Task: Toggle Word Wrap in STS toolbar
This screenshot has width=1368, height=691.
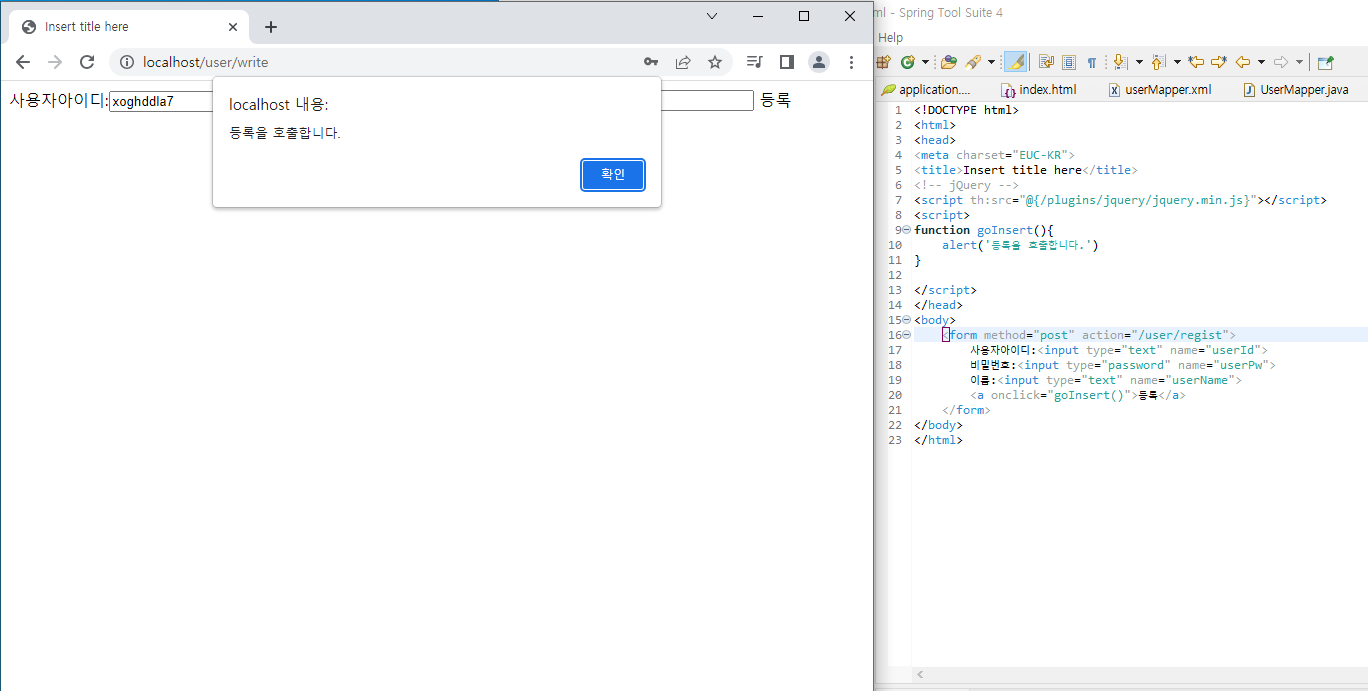Action: coord(1047,62)
